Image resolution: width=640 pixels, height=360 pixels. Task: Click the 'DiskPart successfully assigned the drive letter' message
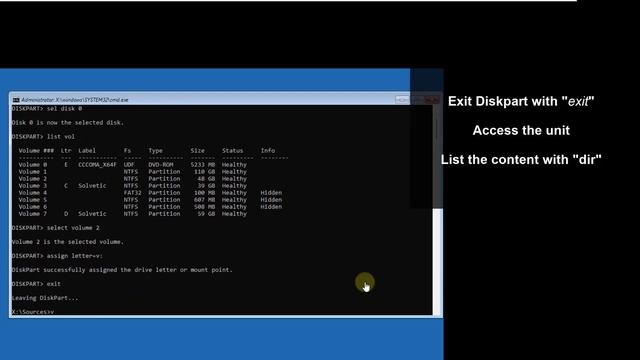point(122,270)
